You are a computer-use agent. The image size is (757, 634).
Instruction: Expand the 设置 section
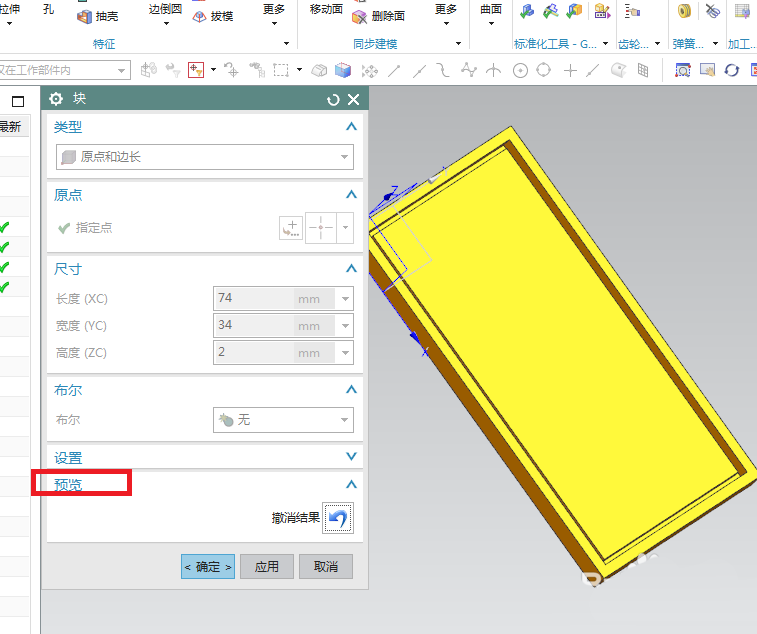click(351, 456)
